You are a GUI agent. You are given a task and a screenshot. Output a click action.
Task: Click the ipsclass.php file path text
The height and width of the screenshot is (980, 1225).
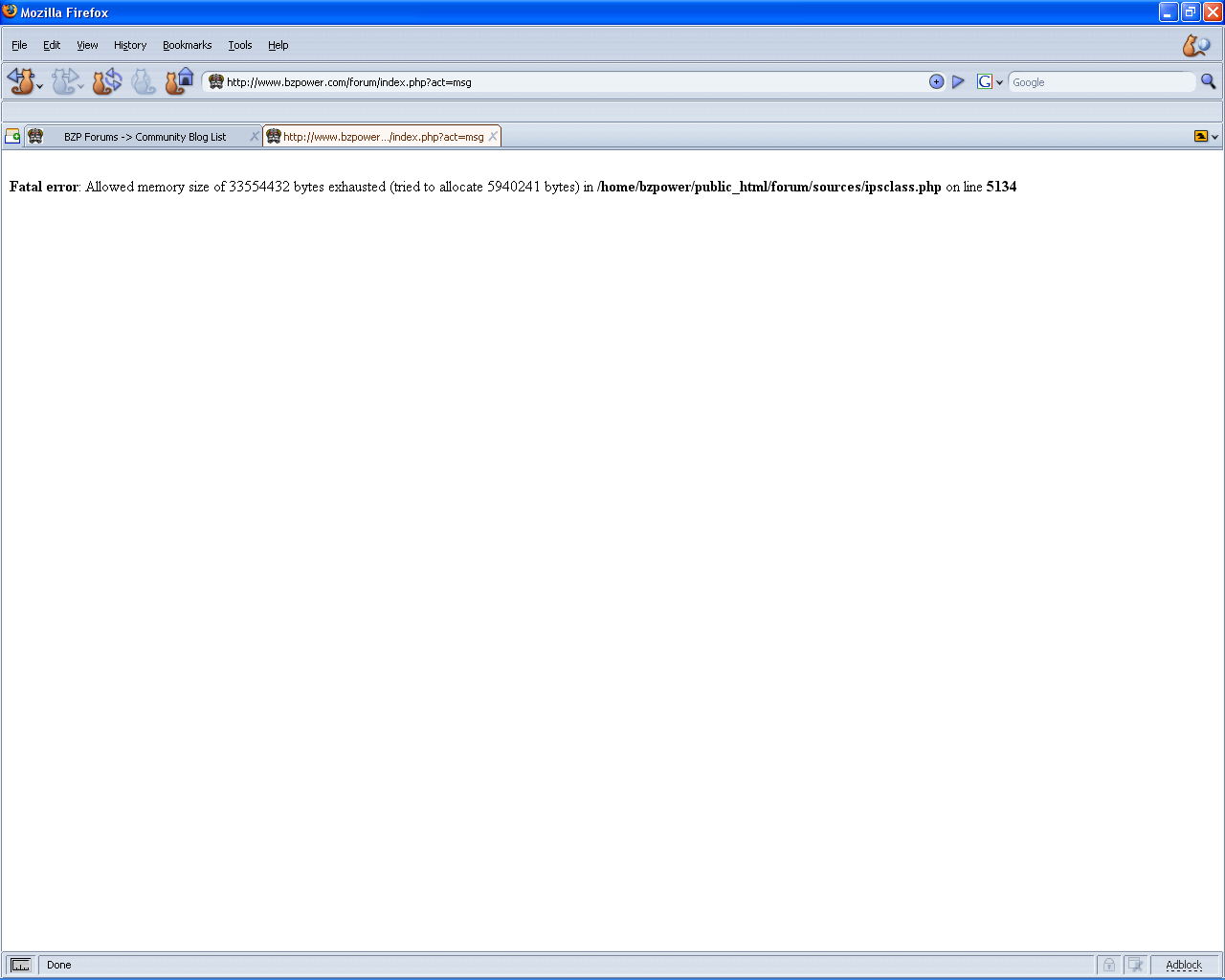[769, 187]
